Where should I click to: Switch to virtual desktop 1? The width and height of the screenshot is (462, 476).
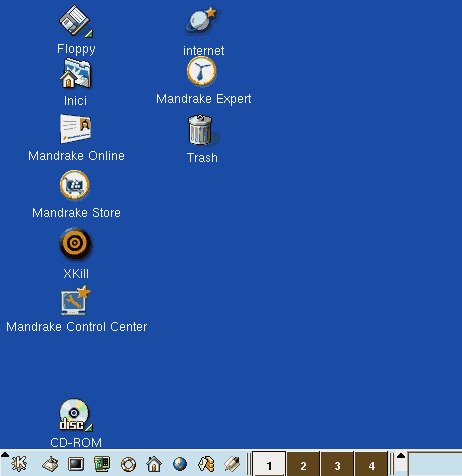pos(269,464)
